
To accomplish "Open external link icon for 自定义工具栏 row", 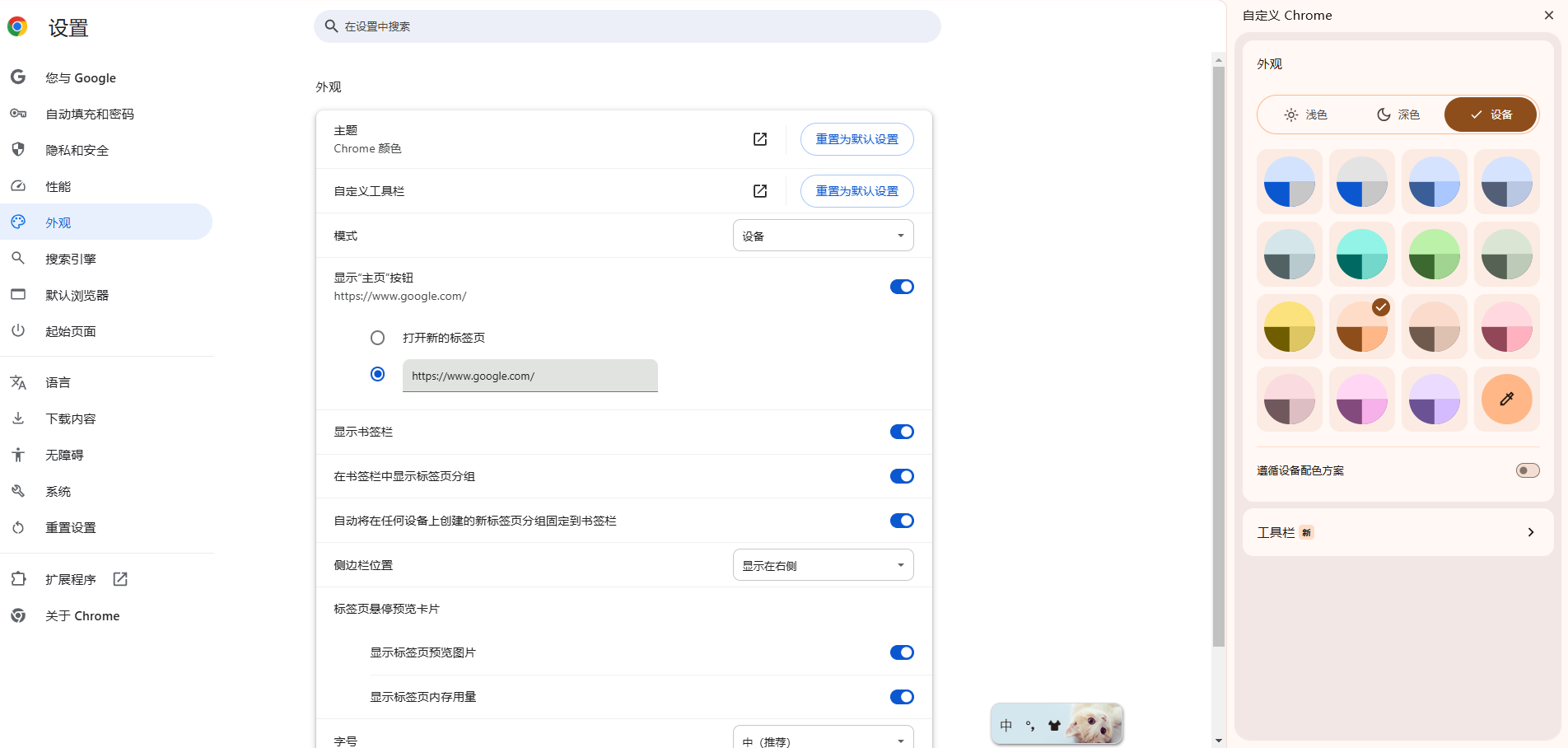I will coord(760,191).
